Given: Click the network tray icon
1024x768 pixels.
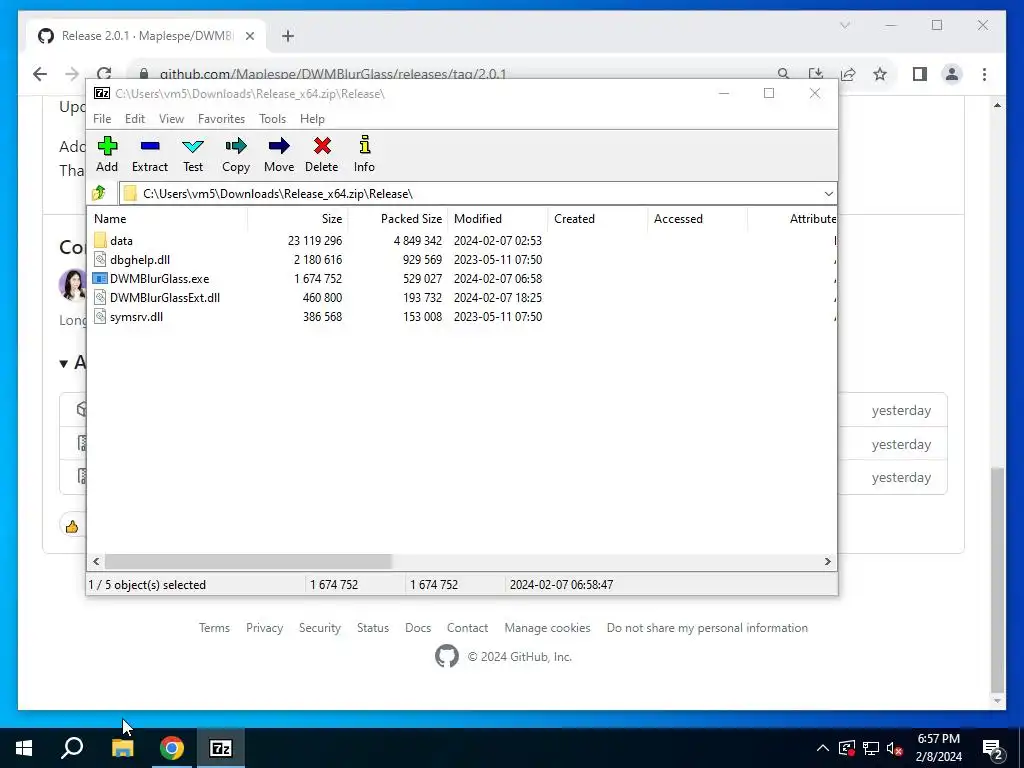Looking at the screenshot, I should point(871,748).
